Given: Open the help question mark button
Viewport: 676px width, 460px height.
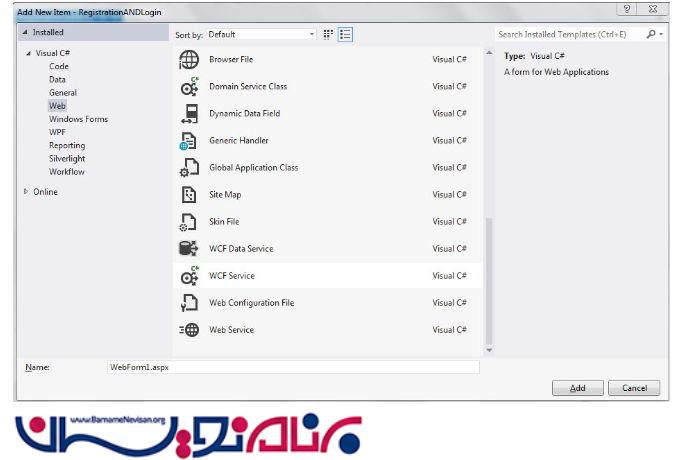Looking at the screenshot, I should [627, 9].
